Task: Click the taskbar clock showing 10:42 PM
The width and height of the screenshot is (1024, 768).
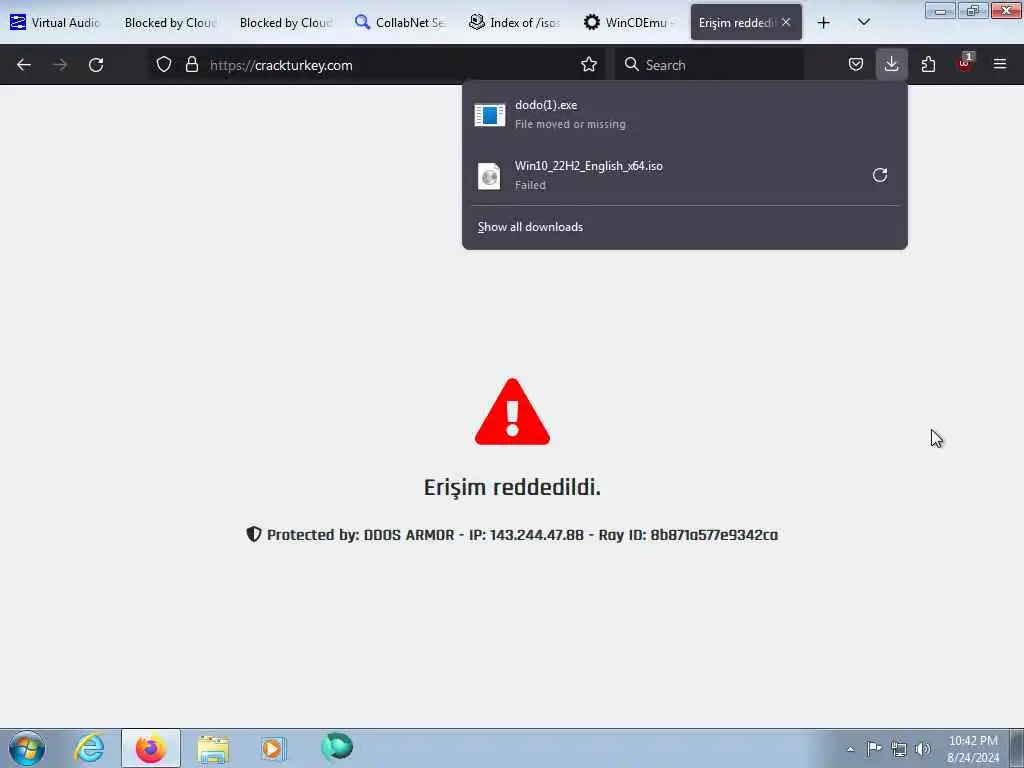Action: click(973, 749)
